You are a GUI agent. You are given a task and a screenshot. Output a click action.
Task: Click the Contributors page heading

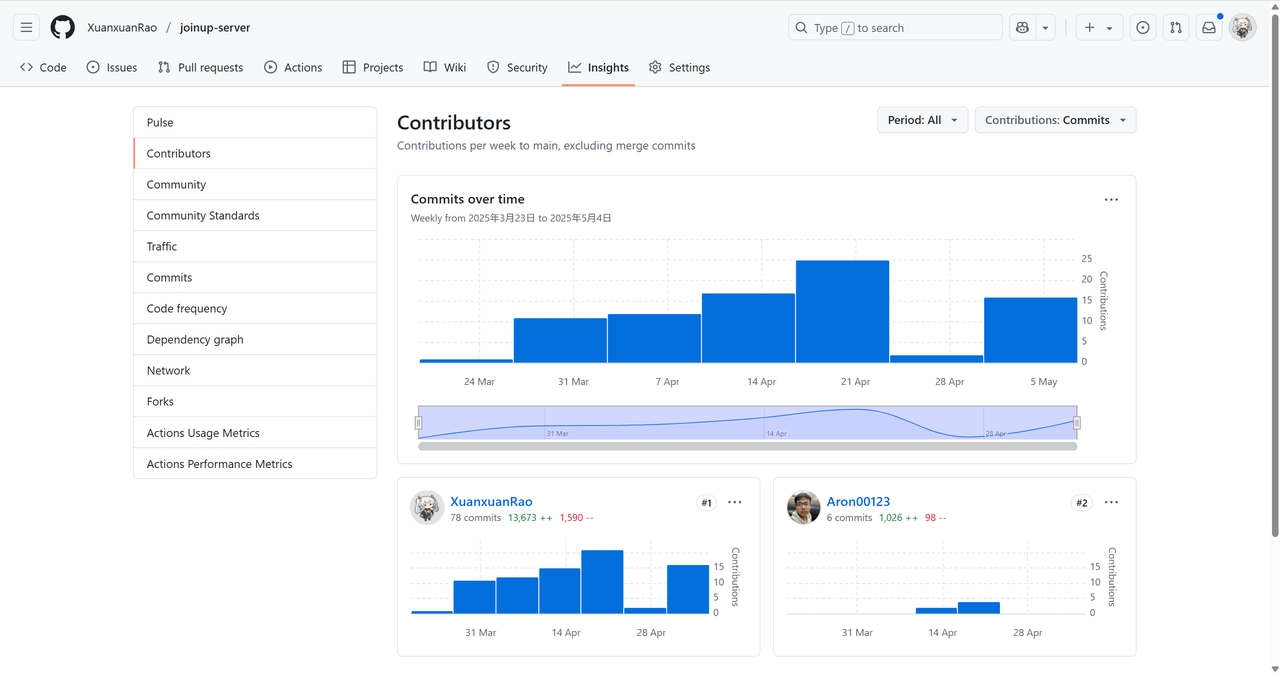pyautogui.click(x=454, y=122)
